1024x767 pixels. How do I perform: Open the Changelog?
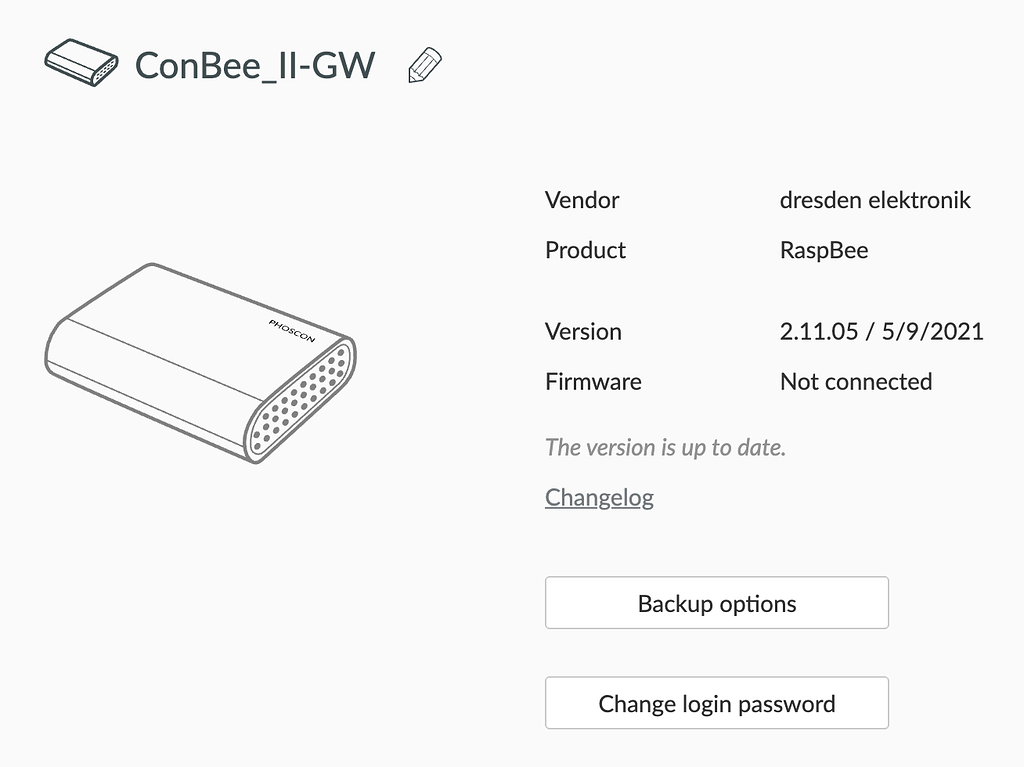(x=599, y=497)
